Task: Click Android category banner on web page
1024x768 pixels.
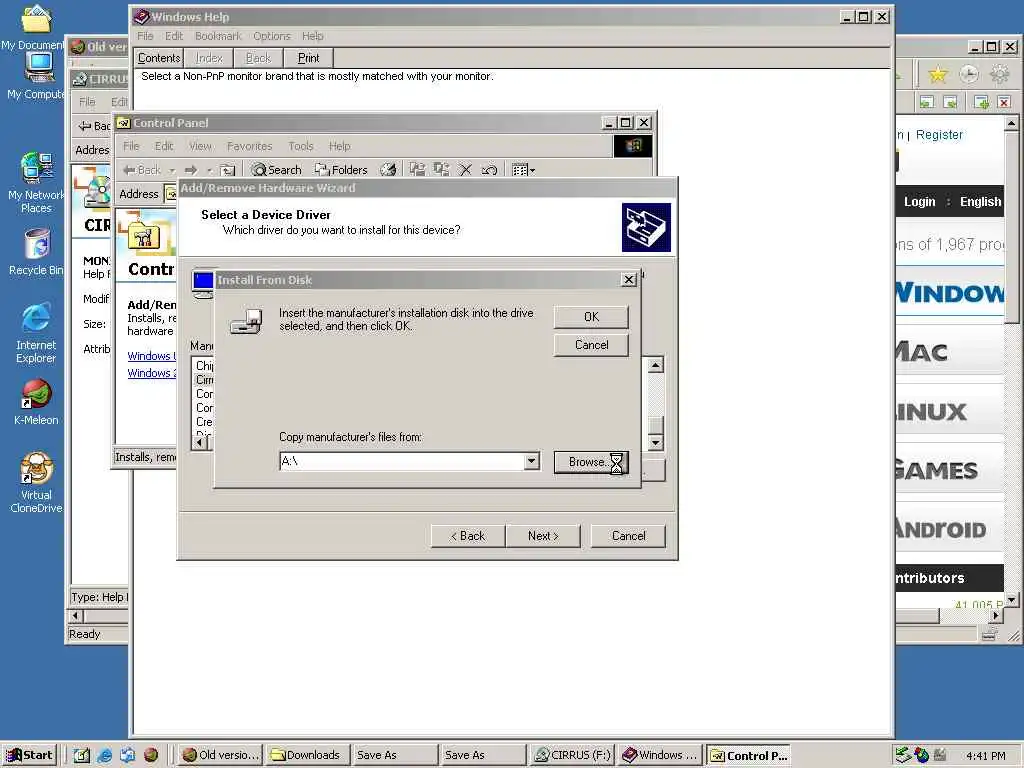Action: pos(950,529)
